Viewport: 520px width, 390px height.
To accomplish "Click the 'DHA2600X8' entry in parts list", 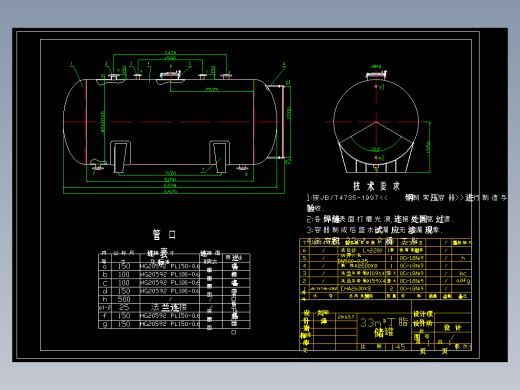I will click(x=355, y=288).
